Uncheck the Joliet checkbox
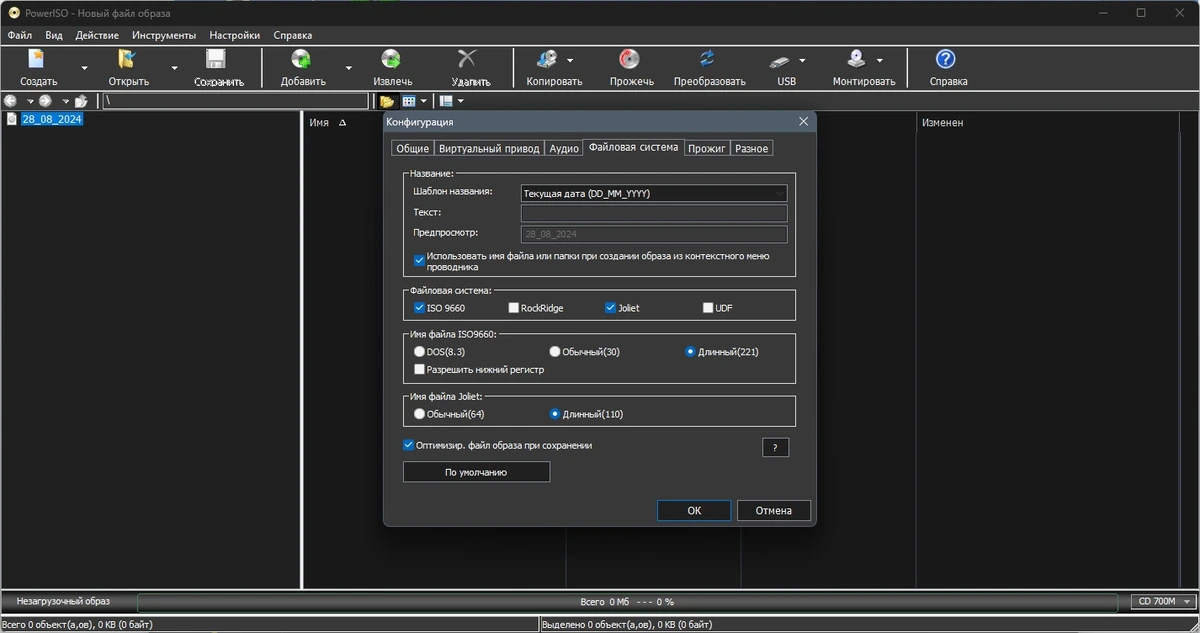Image resolution: width=1200 pixels, height=633 pixels. (610, 308)
